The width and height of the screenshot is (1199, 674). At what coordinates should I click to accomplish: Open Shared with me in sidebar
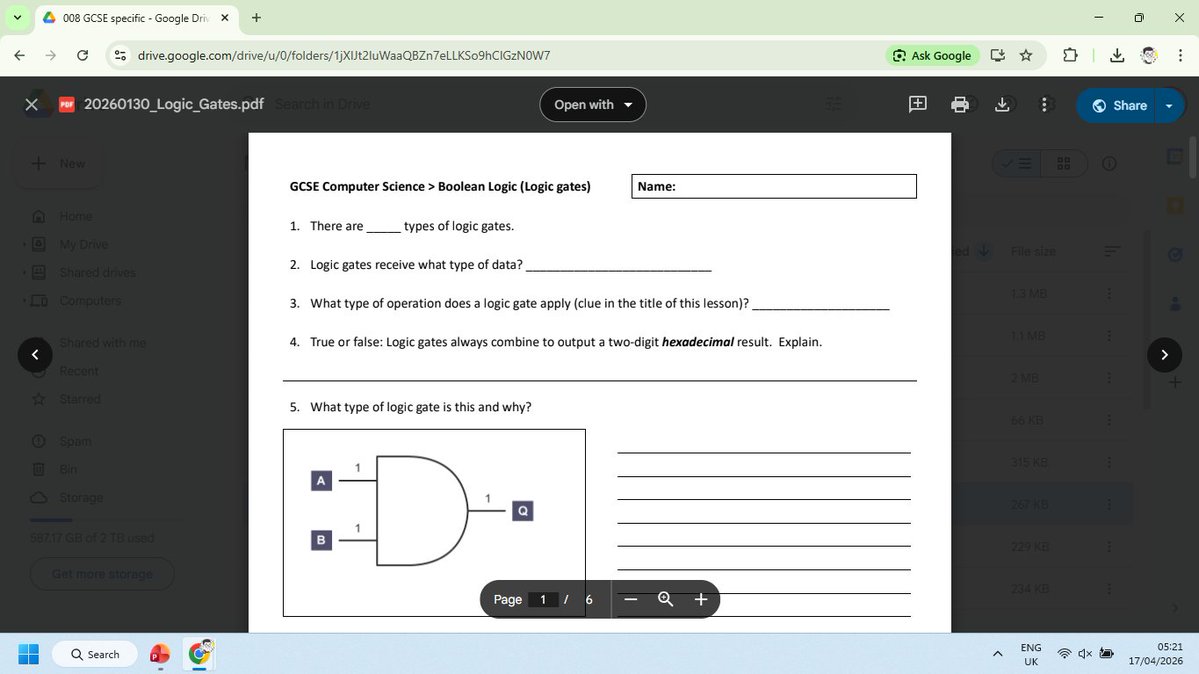coord(102,343)
